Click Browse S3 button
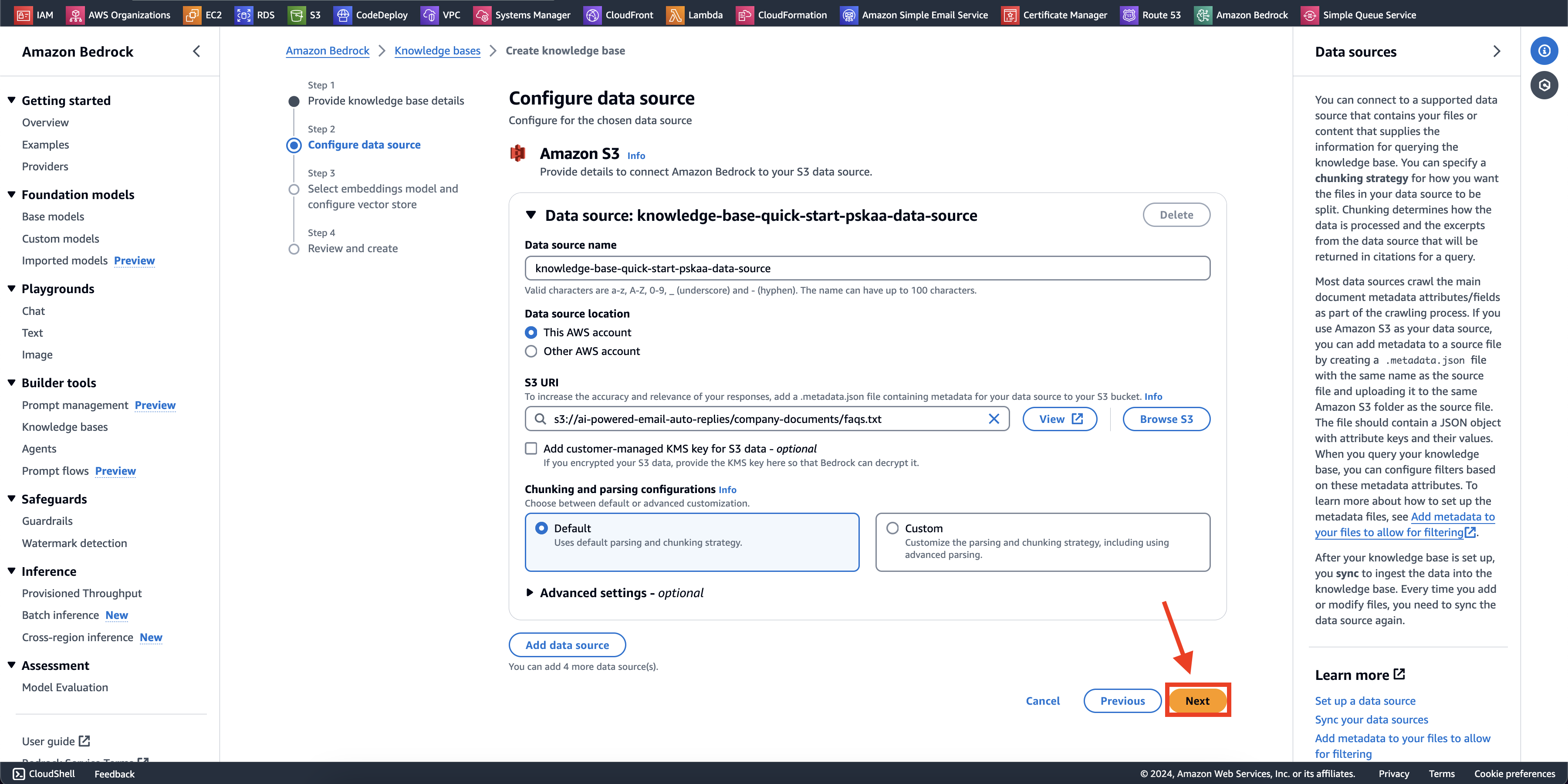The height and width of the screenshot is (784, 1568). 1166,419
